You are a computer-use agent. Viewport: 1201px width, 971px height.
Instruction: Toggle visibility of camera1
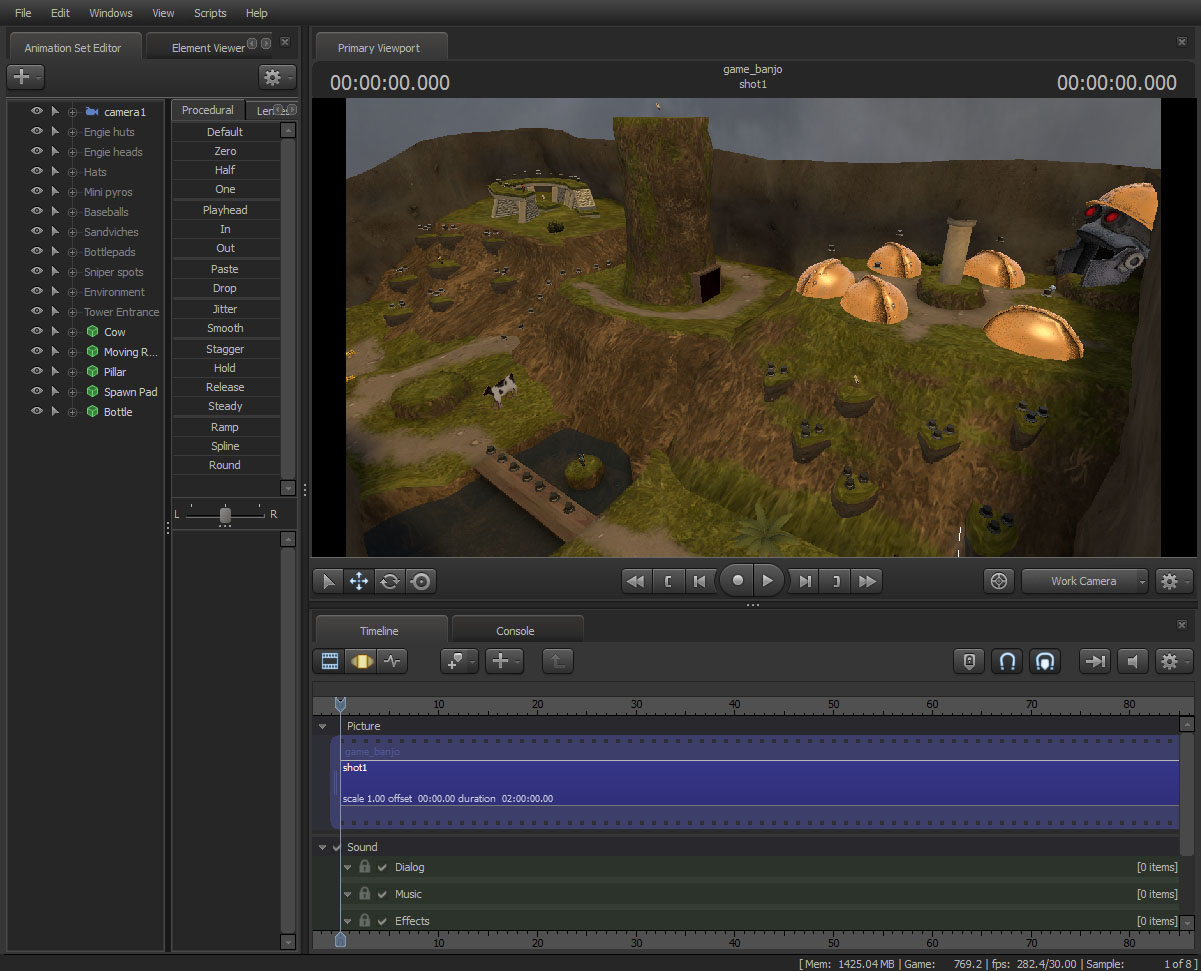click(x=37, y=111)
